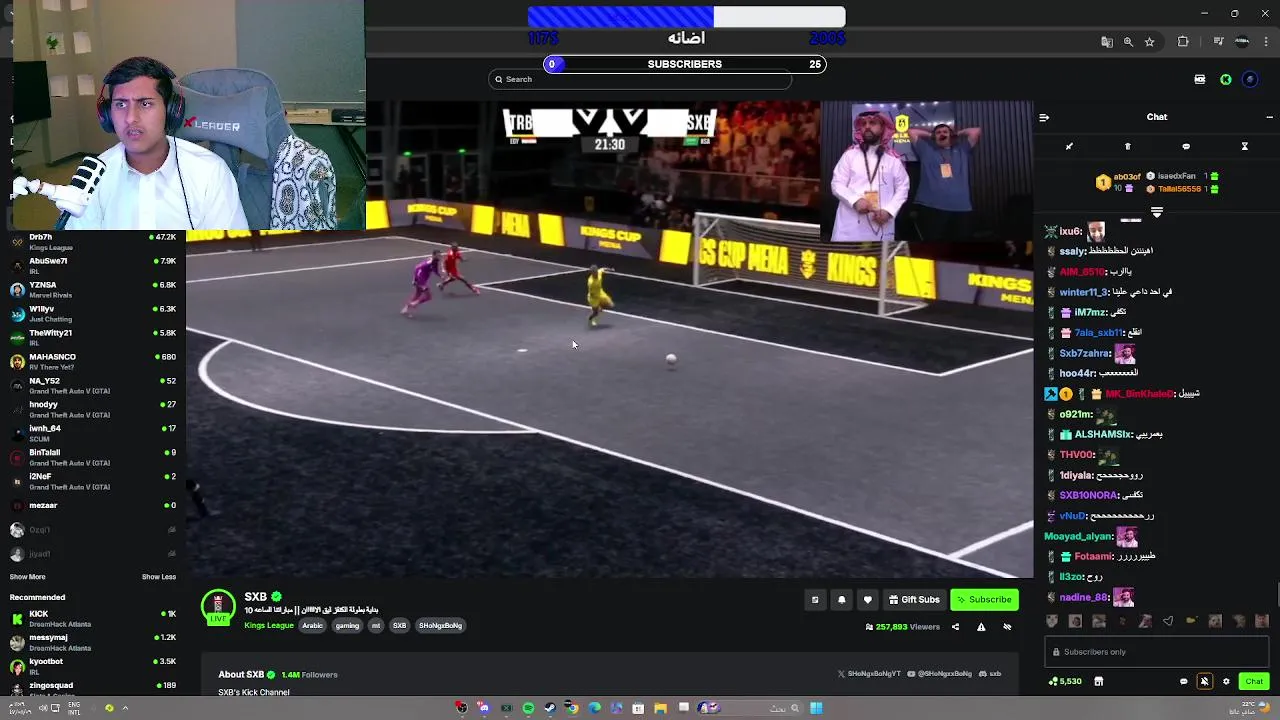Click username nadine_88 in chat
This screenshot has width=1280, height=720.
pyautogui.click(x=1084, y=597)
